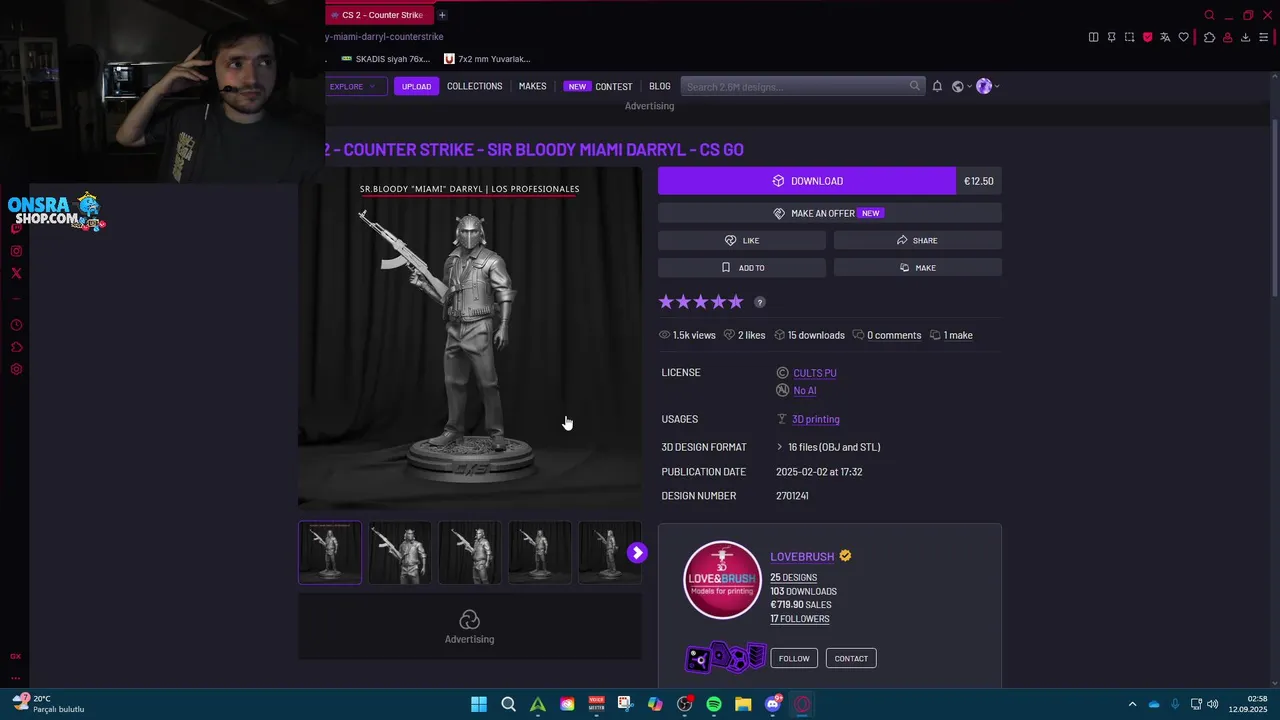Open Discord from the taskbar

tap(772, 704)
